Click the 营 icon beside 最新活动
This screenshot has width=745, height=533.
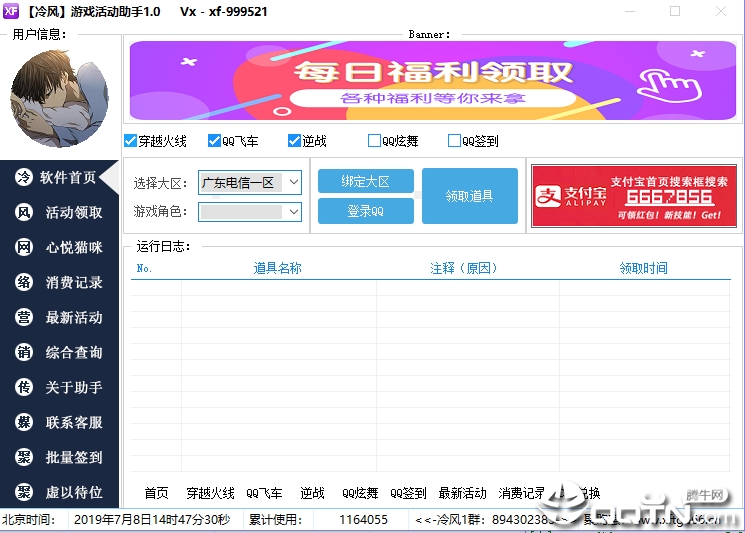(x=24, y=317)
